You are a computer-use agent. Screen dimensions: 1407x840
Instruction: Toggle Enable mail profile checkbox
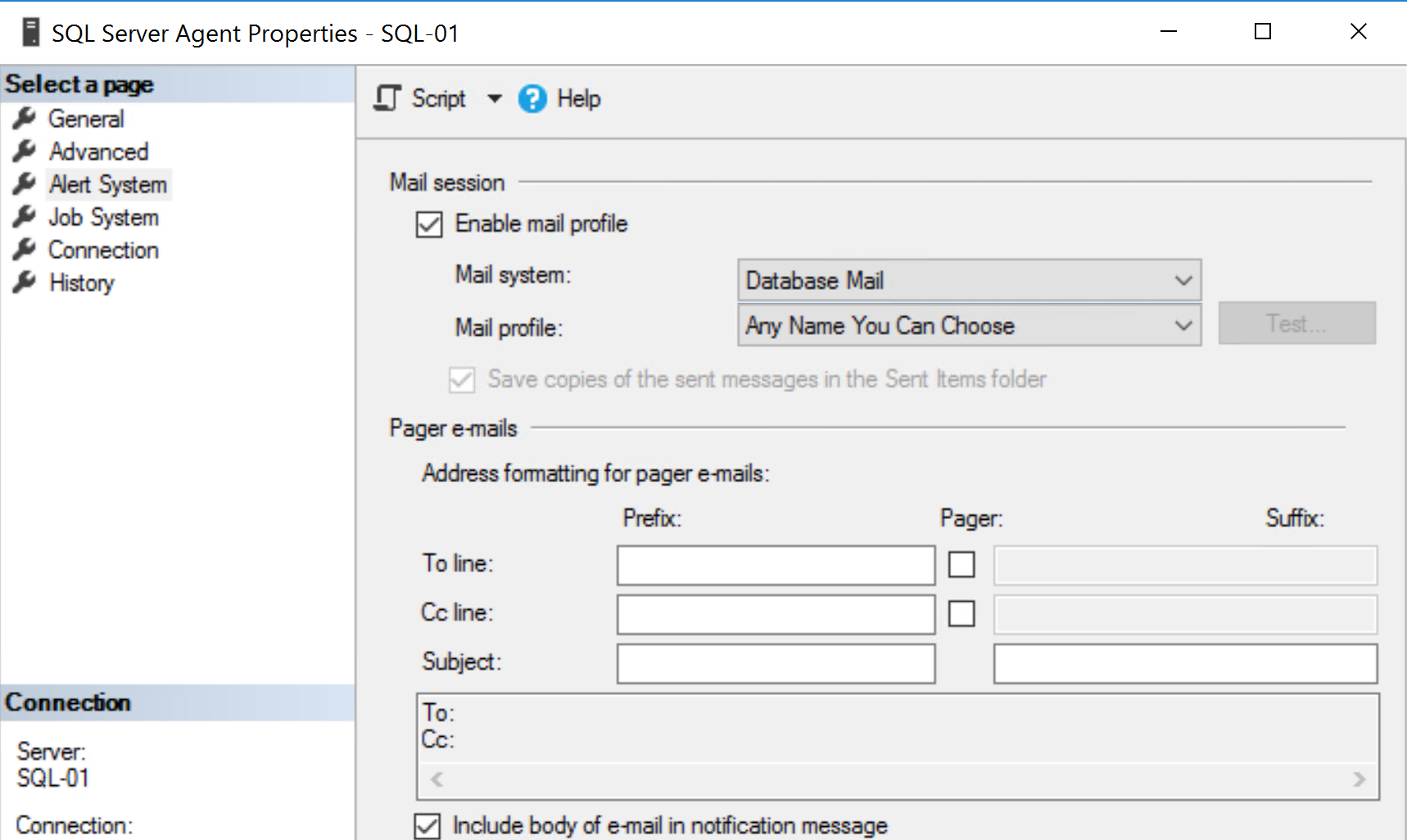coord(429,224)
